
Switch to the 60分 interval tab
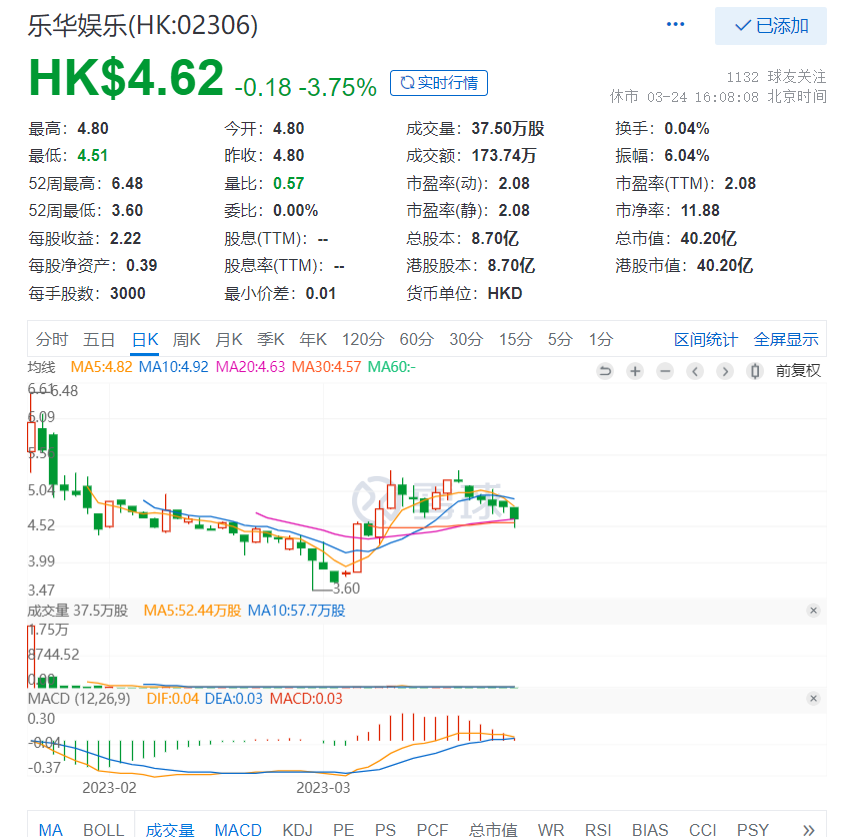pyautogui.click(x=416, y=340)
